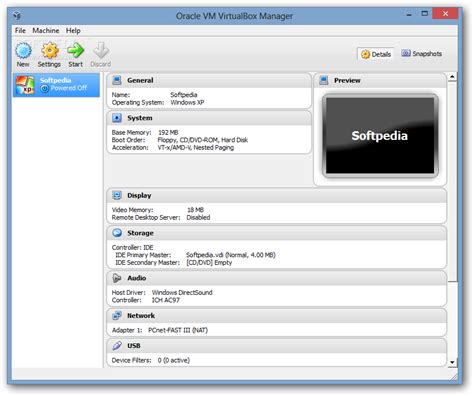Image resolution: width=474 pixels, height=396 pixels.
Task: Open the Help menu
Action: [x=73, y=31]
